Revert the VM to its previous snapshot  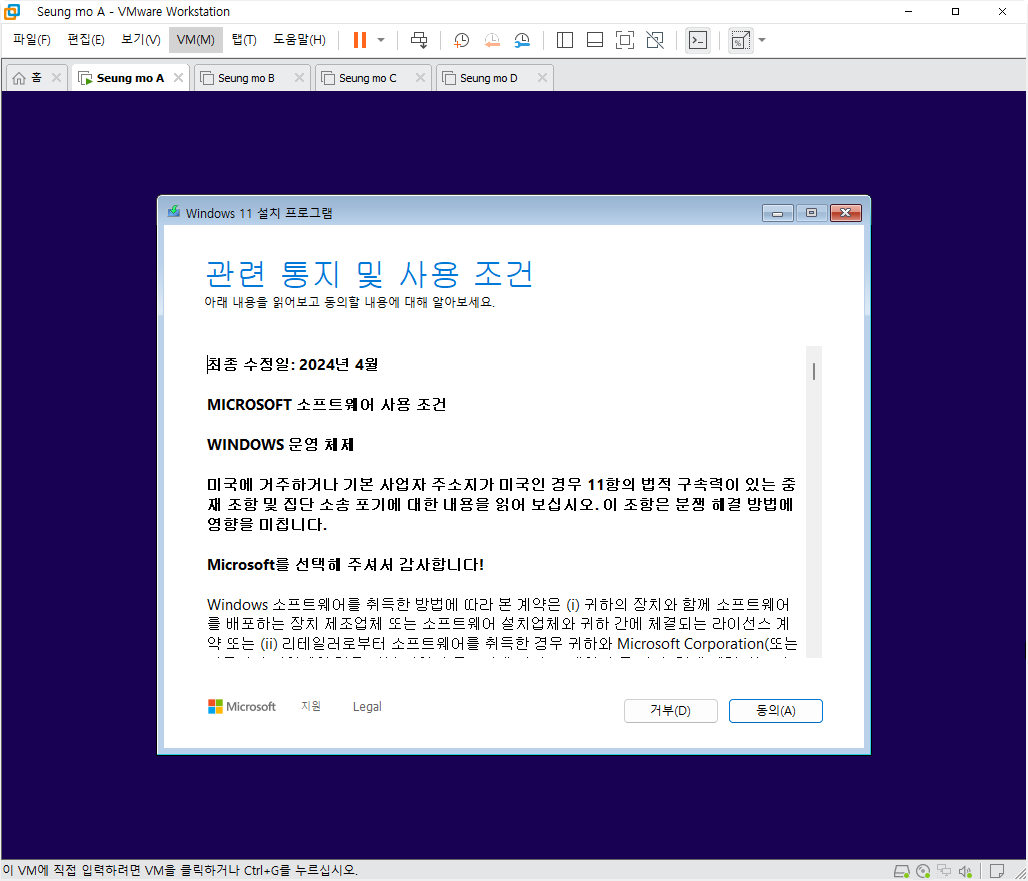pos(492,40)
